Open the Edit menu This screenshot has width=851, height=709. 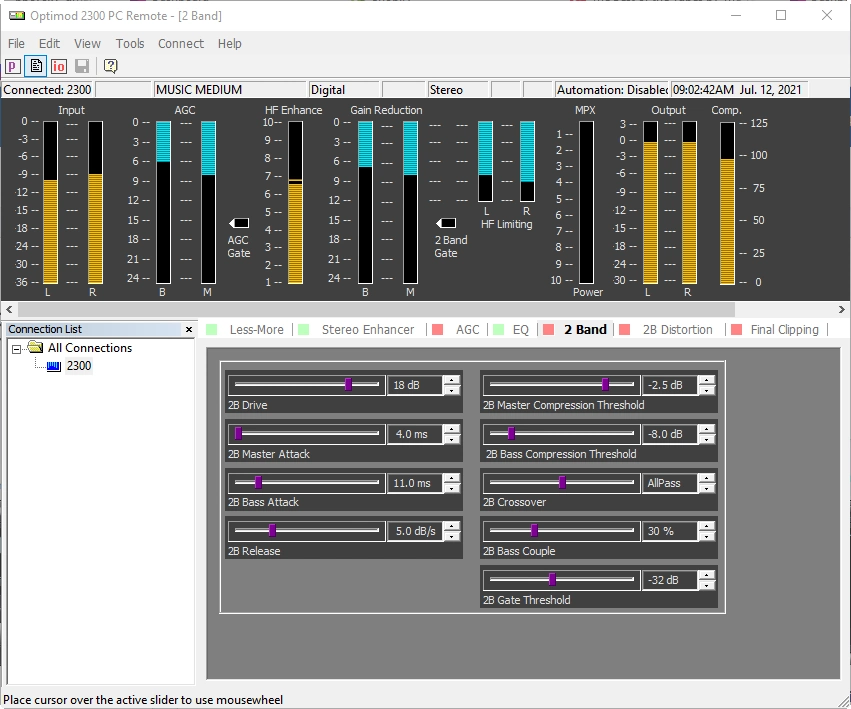49,43
